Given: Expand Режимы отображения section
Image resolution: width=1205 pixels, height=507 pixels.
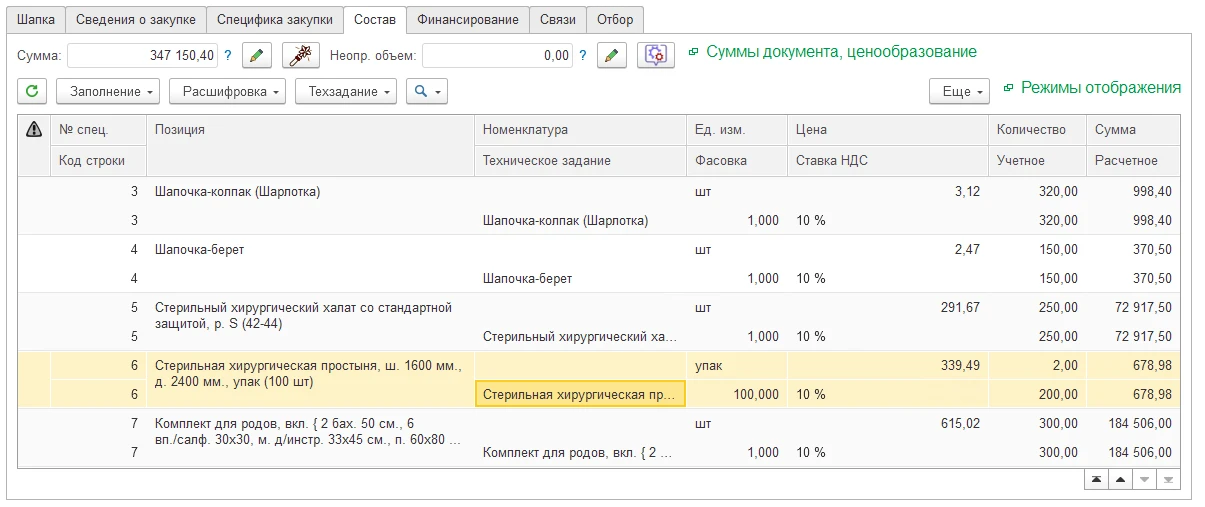Looking at the screenshot, I should point(1092,87).
